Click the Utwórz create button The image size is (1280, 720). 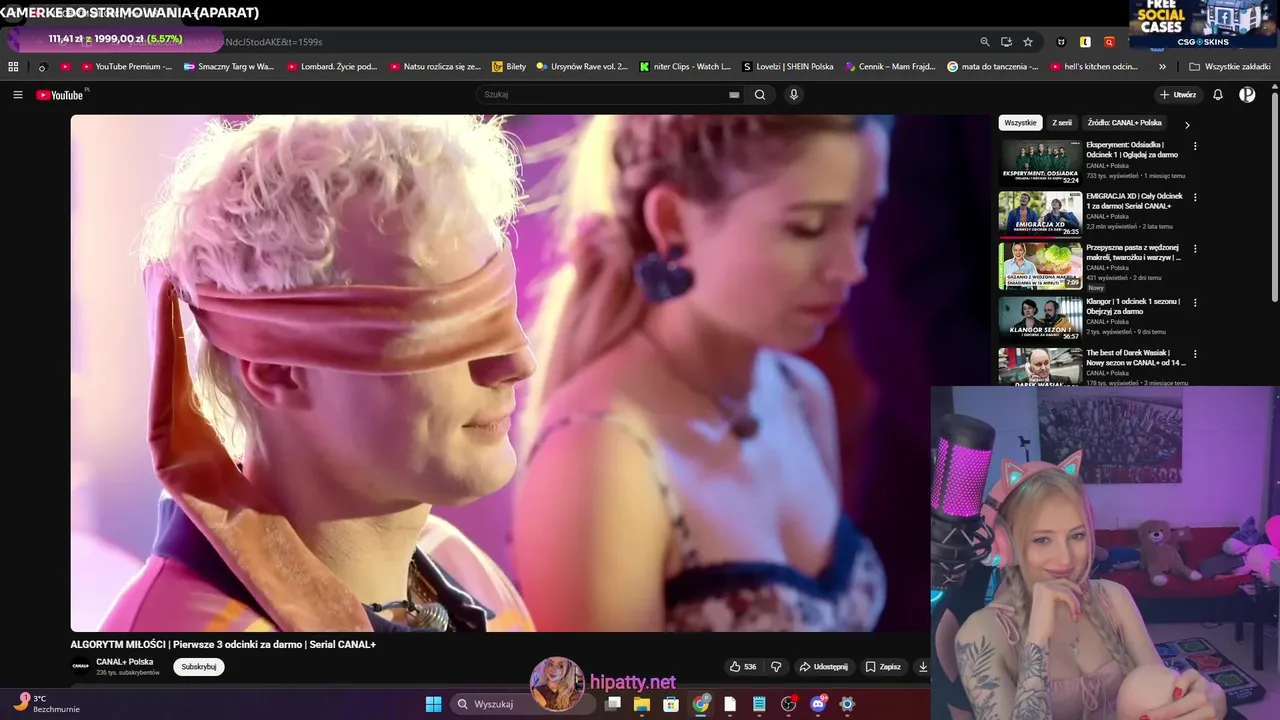pos(1178,95)
